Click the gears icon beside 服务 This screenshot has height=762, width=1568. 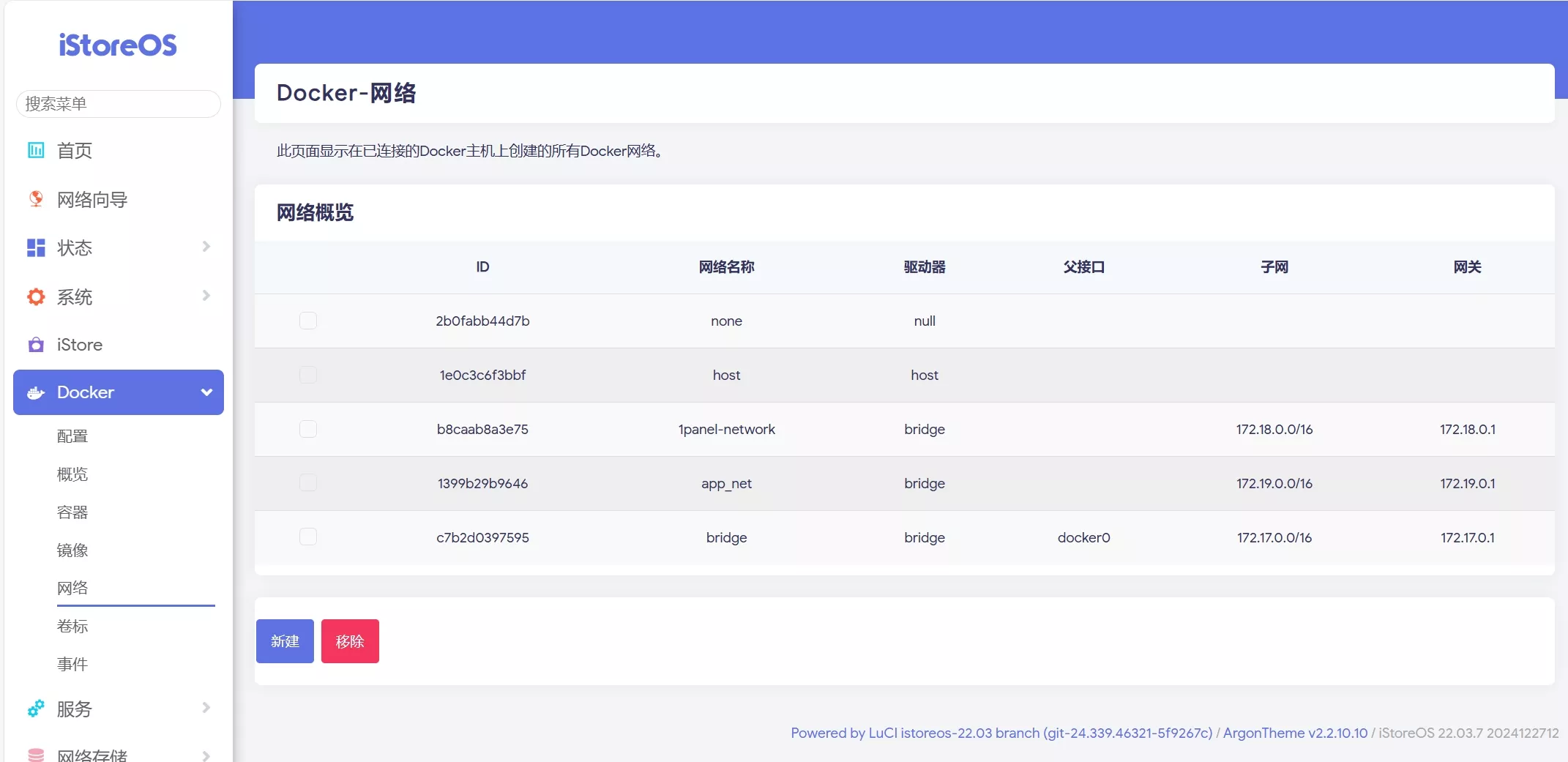point(36,709)
